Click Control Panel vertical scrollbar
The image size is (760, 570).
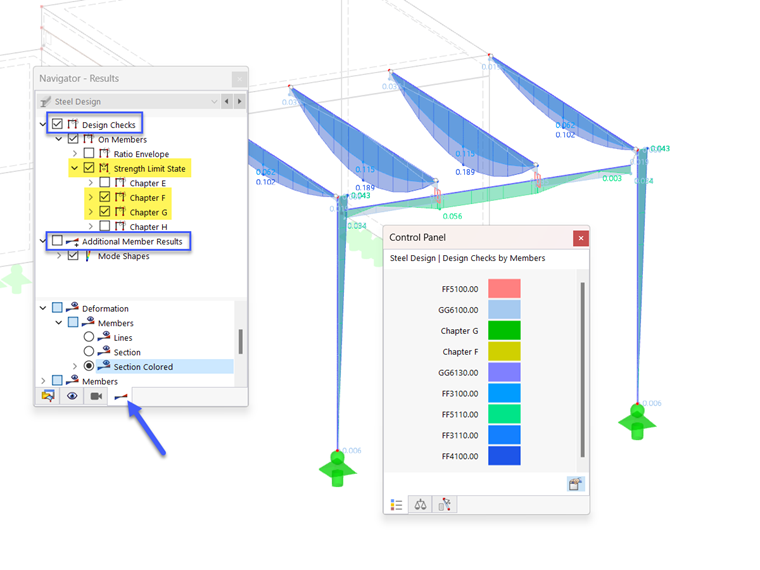(582, 369)
